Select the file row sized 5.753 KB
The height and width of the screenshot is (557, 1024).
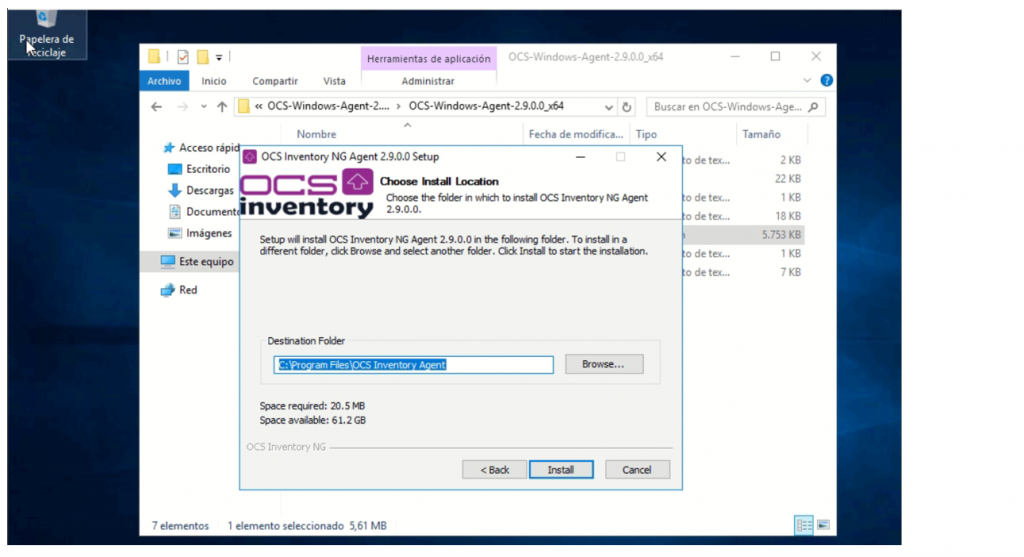point(743,234)
